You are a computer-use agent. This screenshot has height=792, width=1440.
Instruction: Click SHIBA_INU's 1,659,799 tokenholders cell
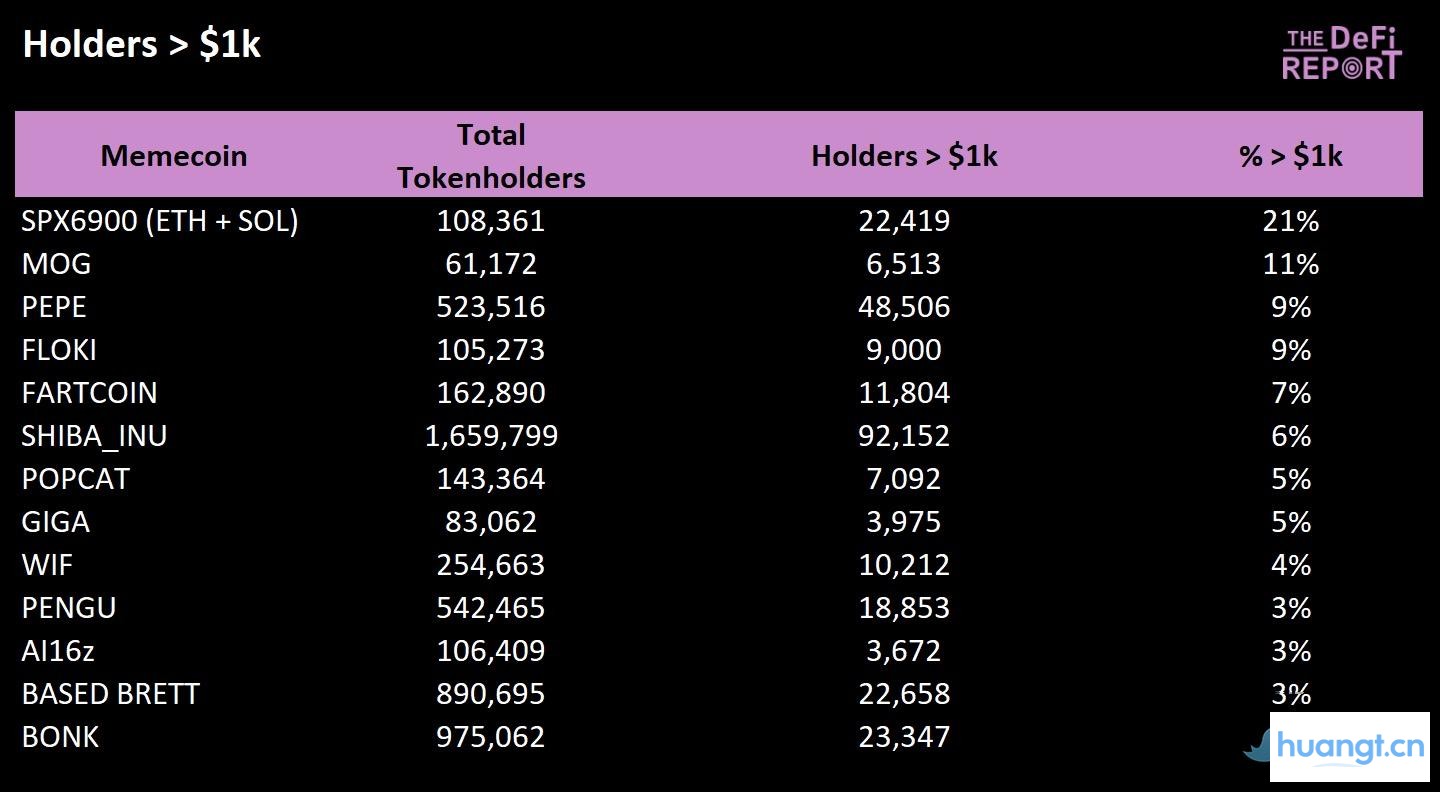[x=491, y=436]
